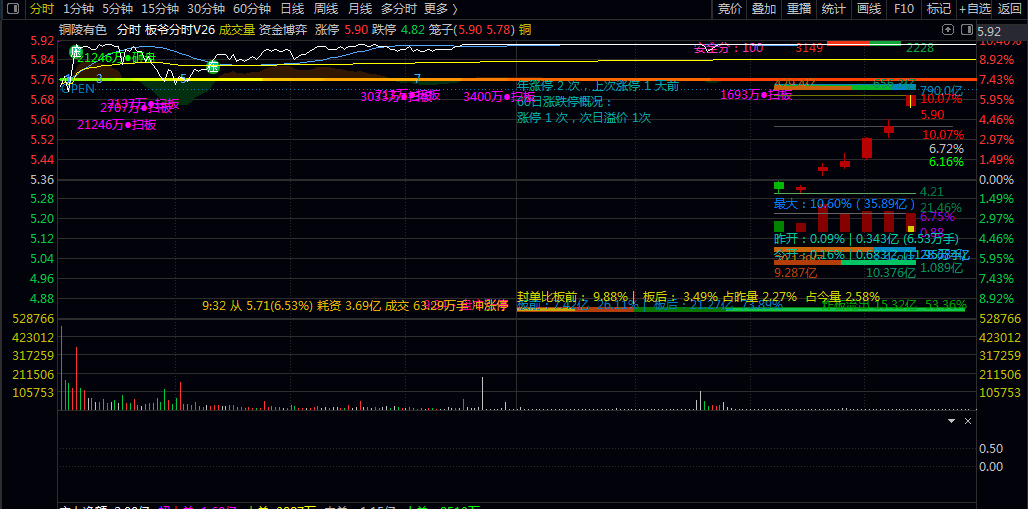Click the 21246万●扫板 annotation
This screenshot has width=1028, height=509.
[117, 125]
